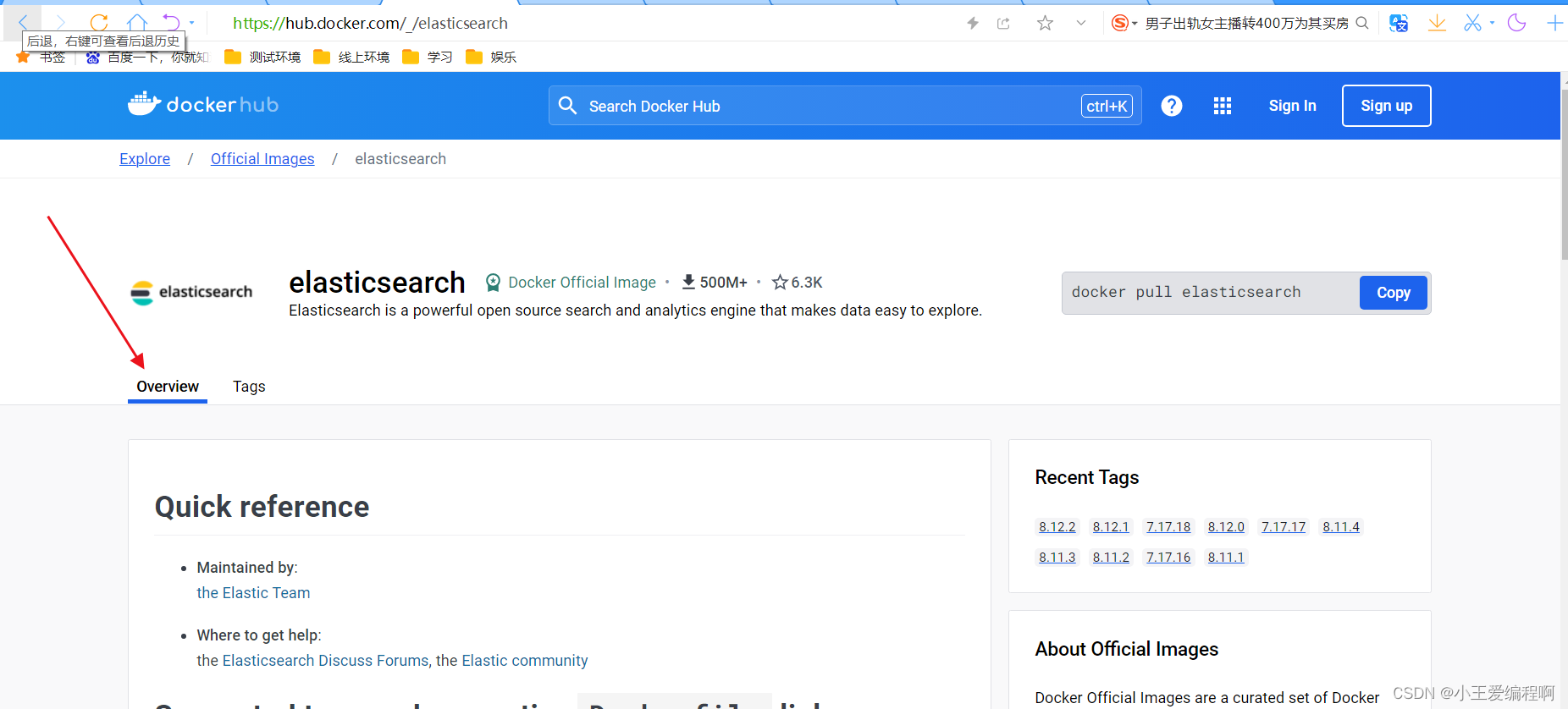Click the browser back arrow
The width and height of the screenshot is (1568, 709).
[24, 22]
